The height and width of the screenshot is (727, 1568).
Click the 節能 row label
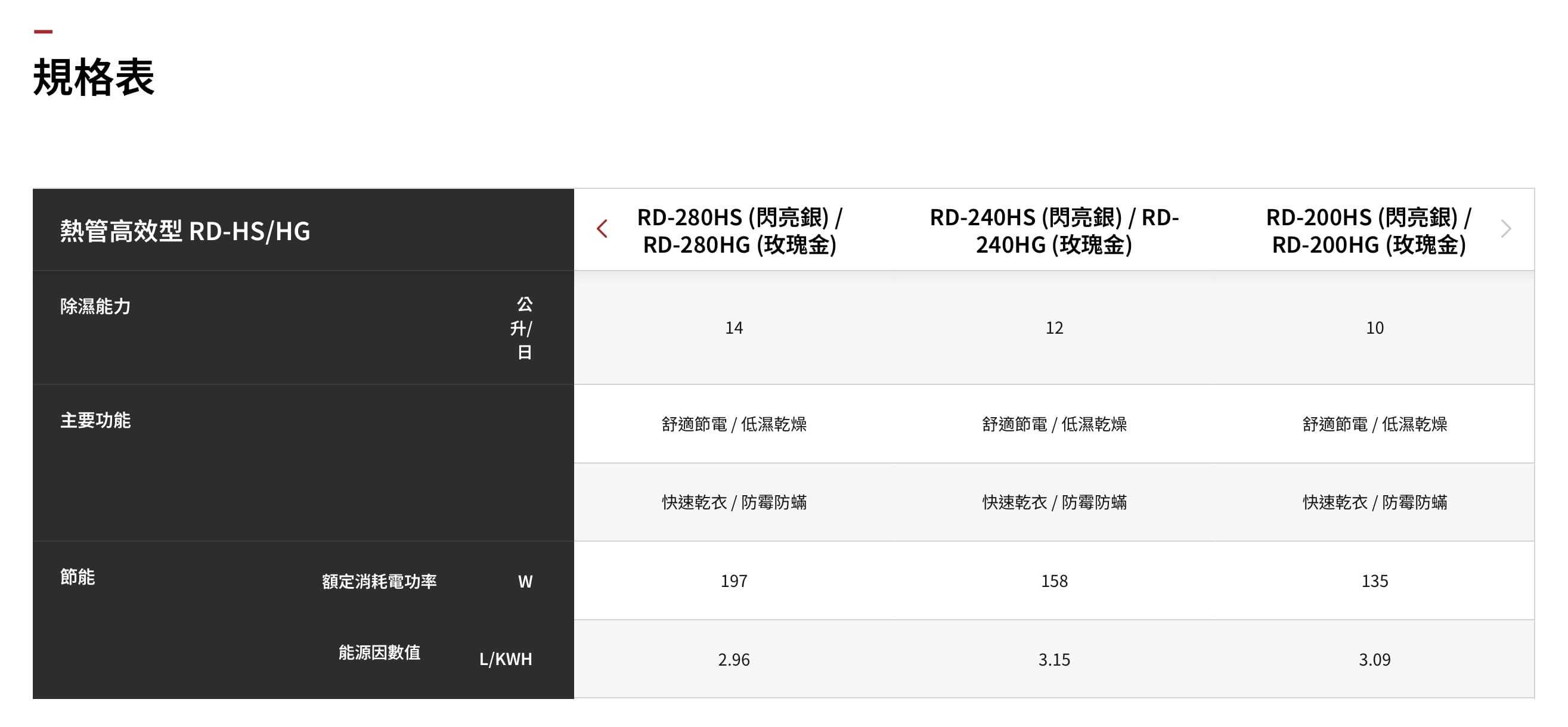[x=78, y=577]
